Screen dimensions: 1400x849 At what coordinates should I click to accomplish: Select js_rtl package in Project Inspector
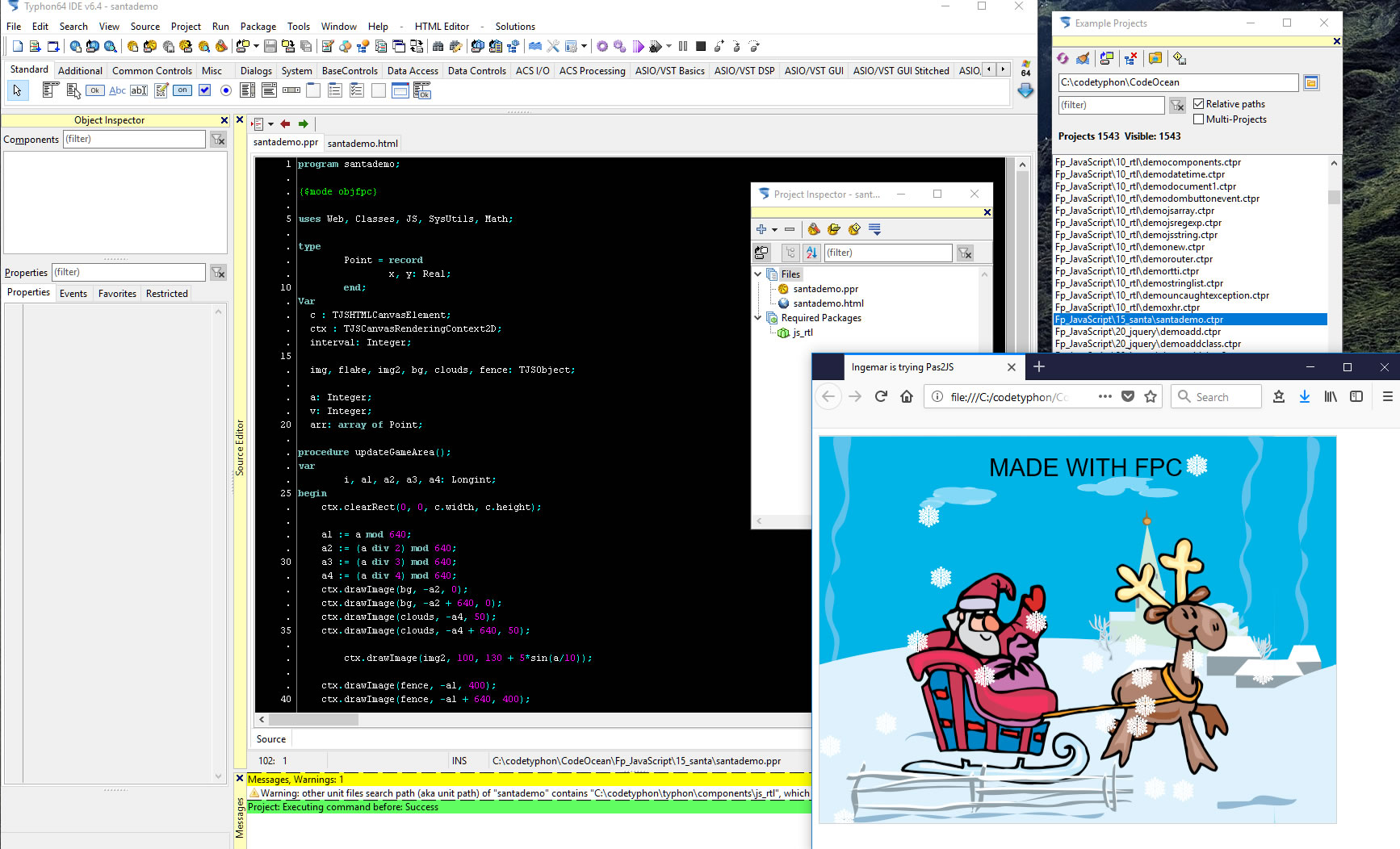803,332
